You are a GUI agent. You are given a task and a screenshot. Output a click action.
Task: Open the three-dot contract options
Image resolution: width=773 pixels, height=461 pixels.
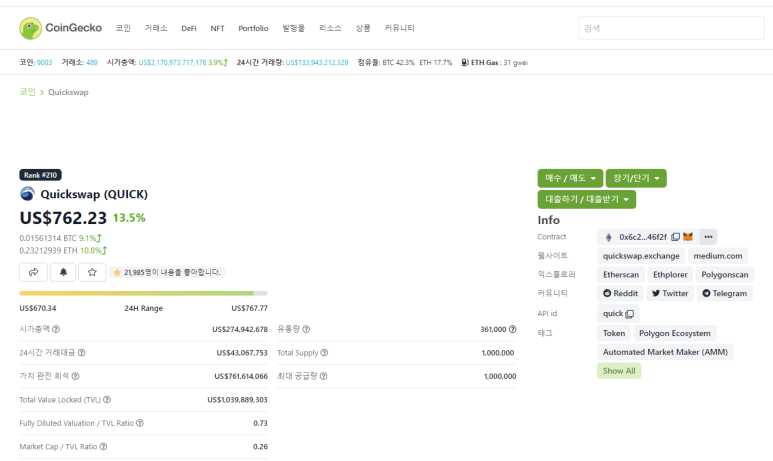pyautogui.click(x=708, y=237)
